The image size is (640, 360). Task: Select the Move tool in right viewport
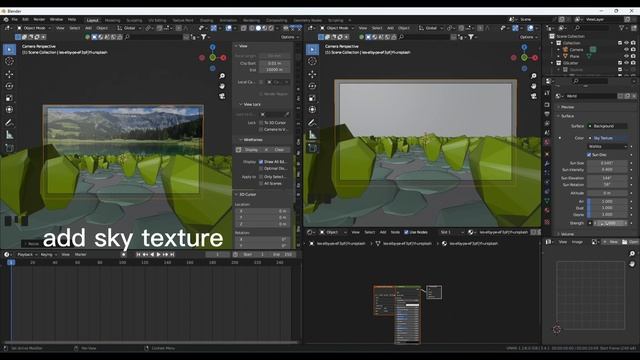coord(312,74)
